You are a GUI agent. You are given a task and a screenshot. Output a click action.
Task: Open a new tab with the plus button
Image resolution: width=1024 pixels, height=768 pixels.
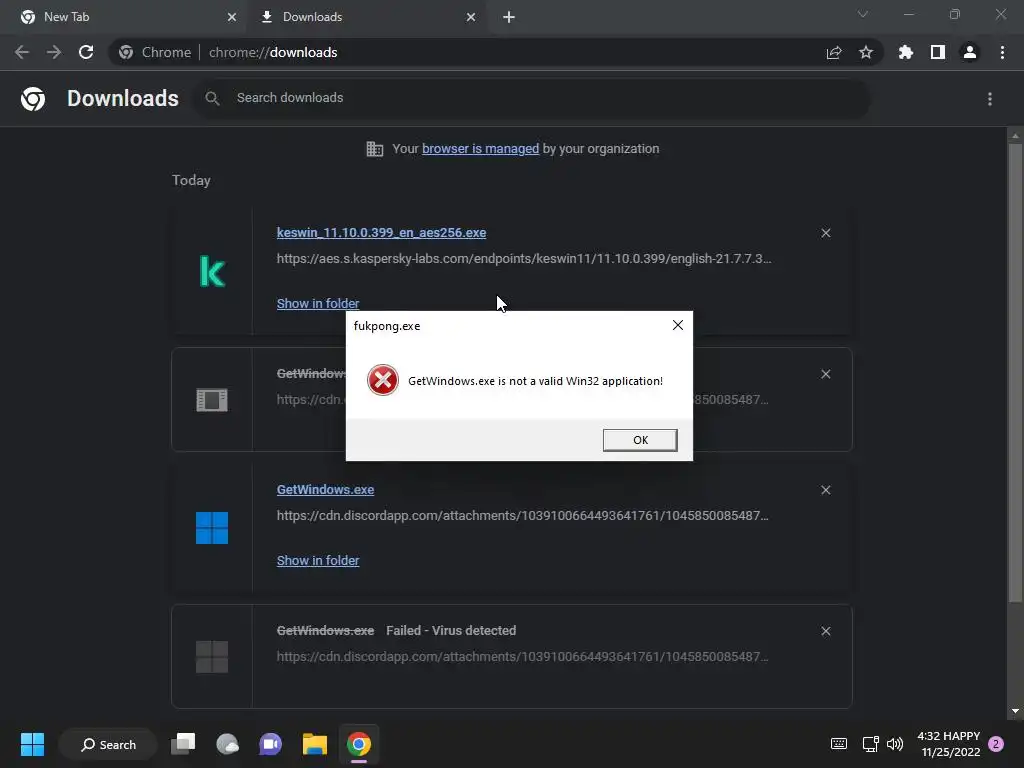509,17
